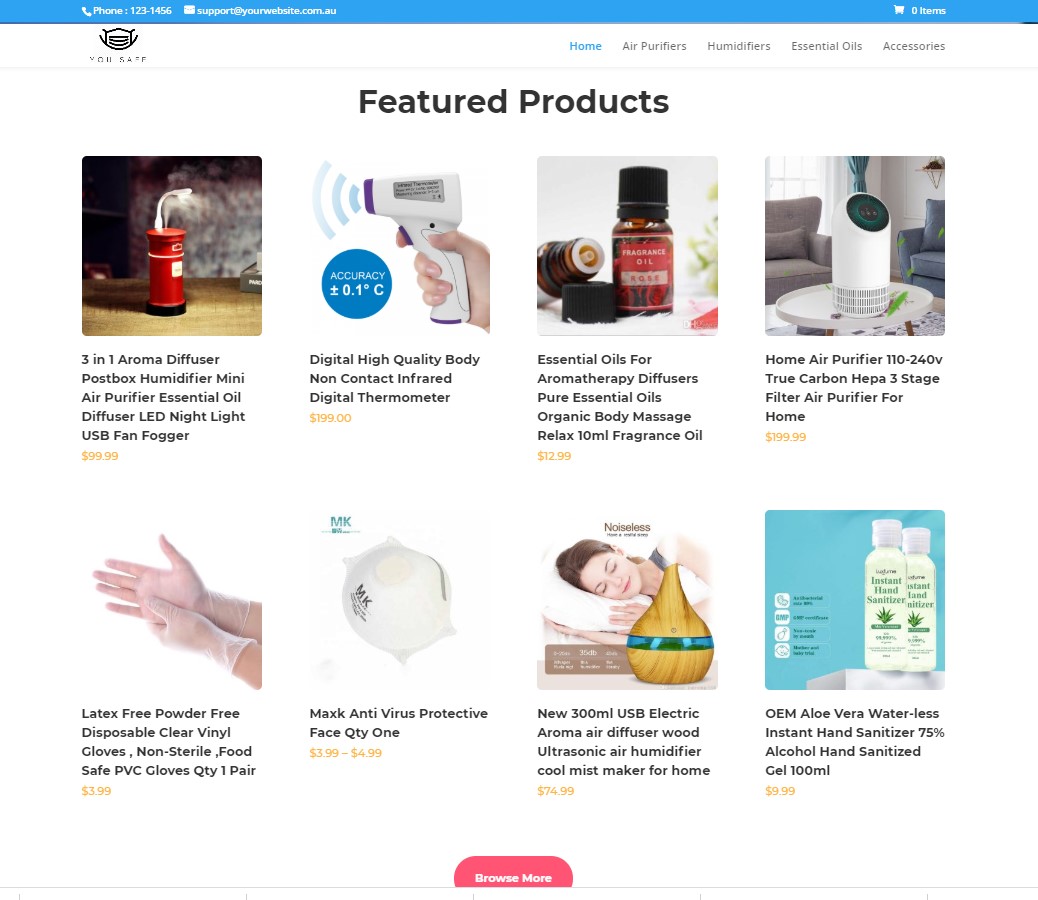Go to Air Purifiers menu
The image size is (1038, 900).
[x=654, y=46]
